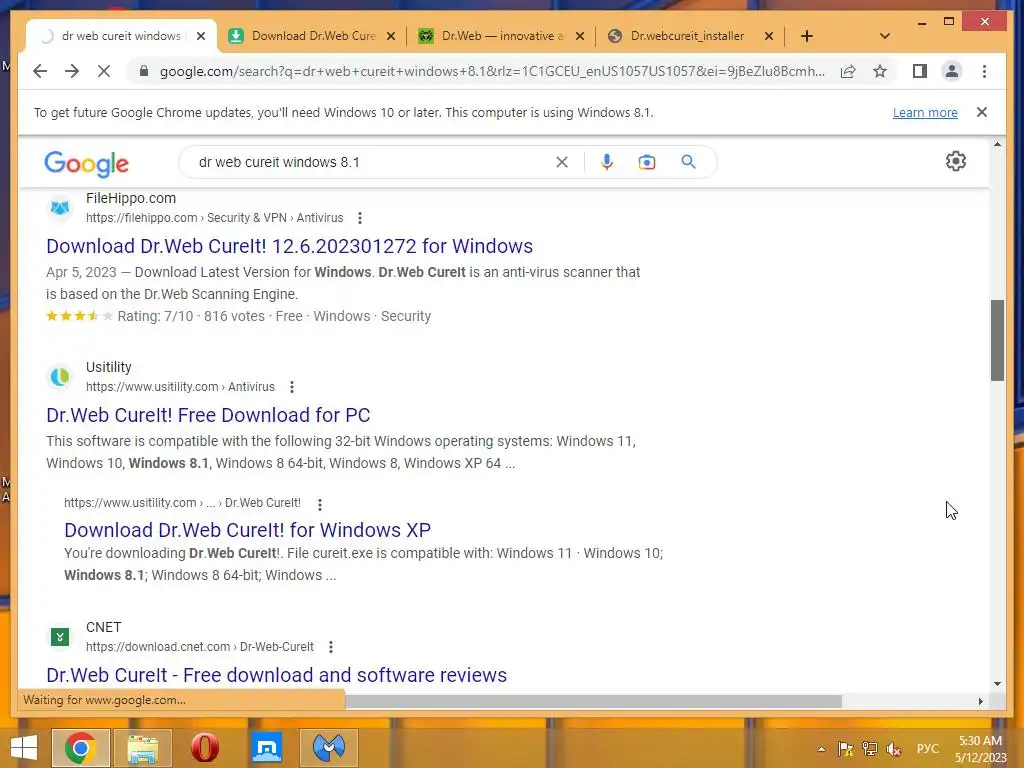This screenshot has height=768, width=1024.
Task: Show hidden system tray icons
Action: click(821, 749)
